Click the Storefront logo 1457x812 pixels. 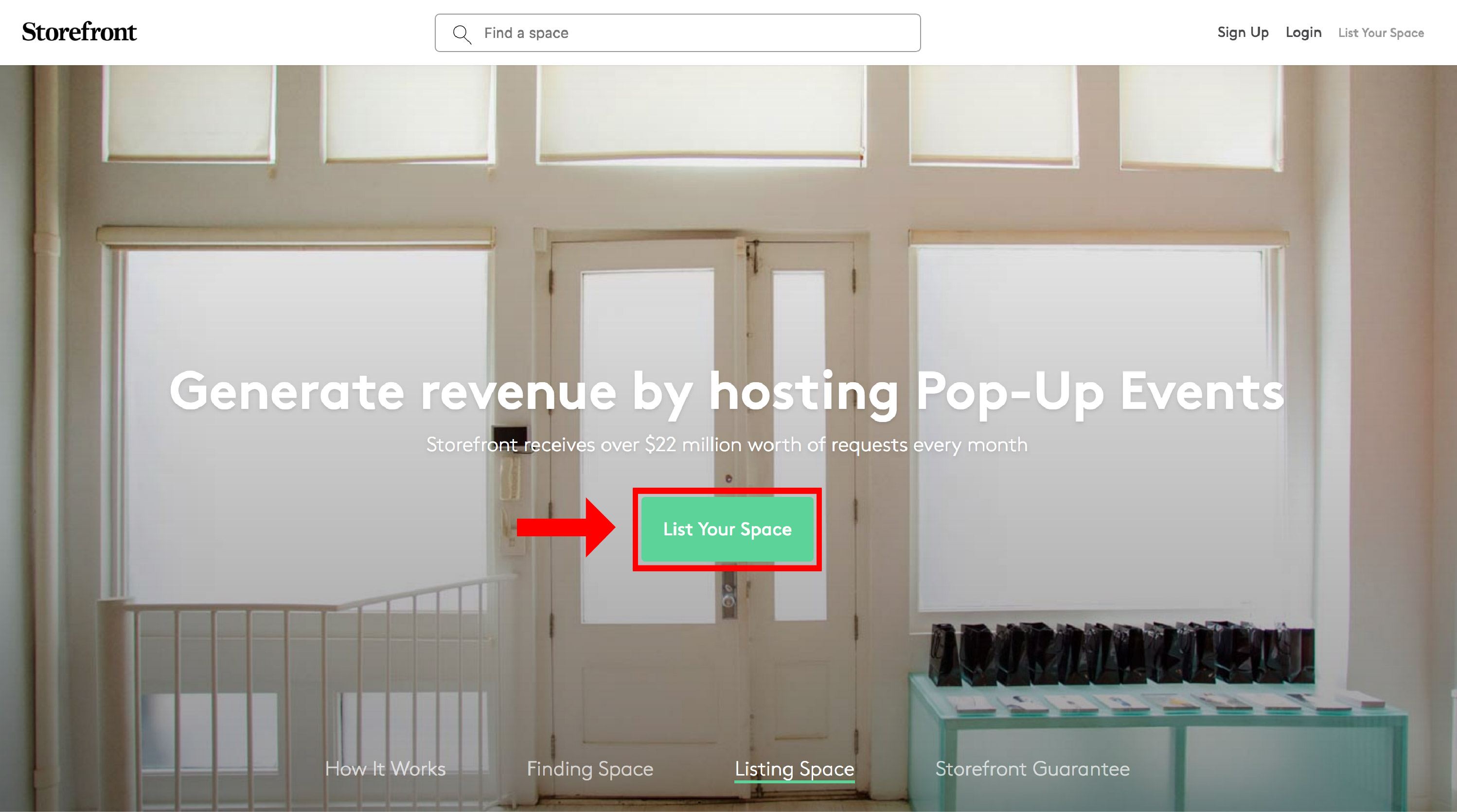[x=79, y=32]
